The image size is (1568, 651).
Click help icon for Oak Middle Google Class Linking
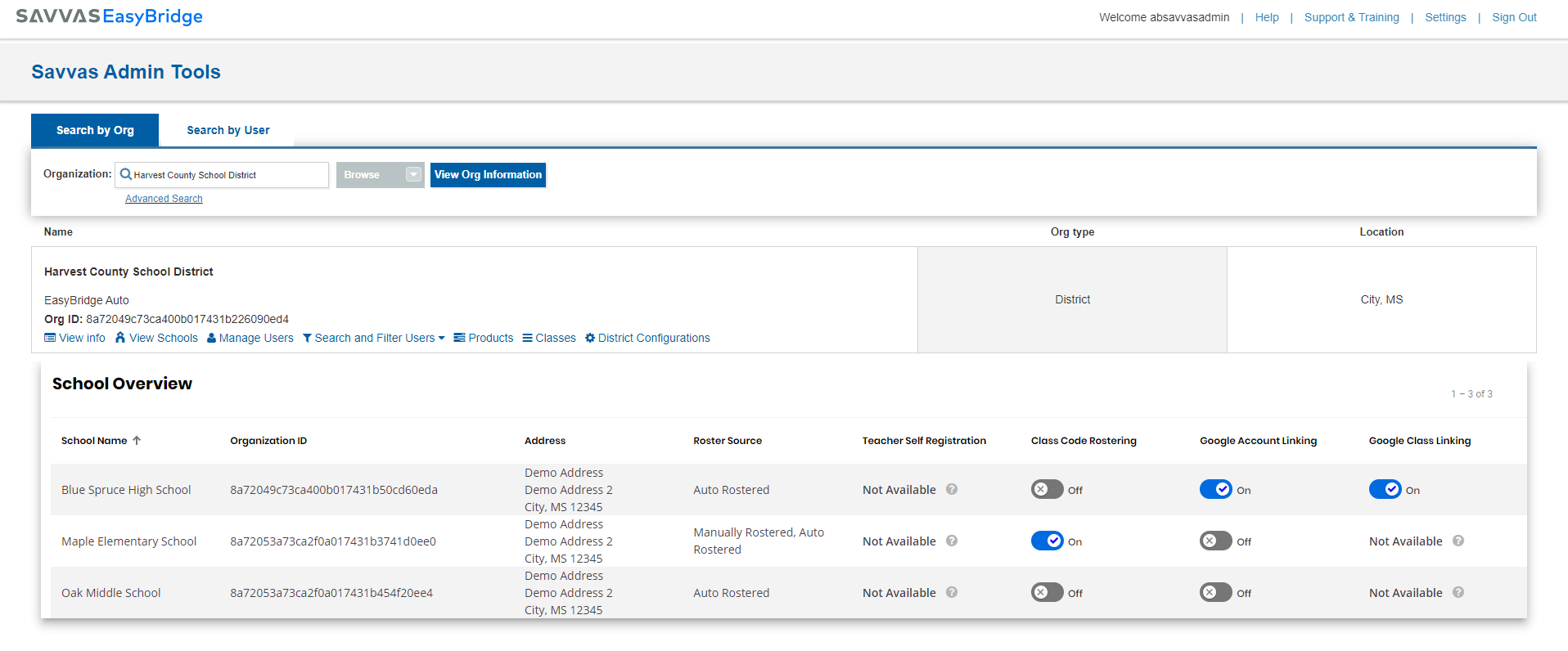[1458, 592]
